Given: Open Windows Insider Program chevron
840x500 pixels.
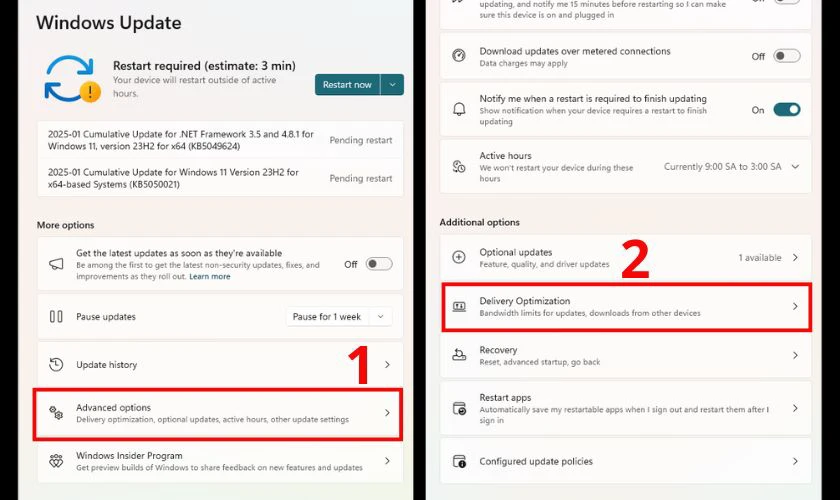Looking at the screenshot, I should (387, 461).
